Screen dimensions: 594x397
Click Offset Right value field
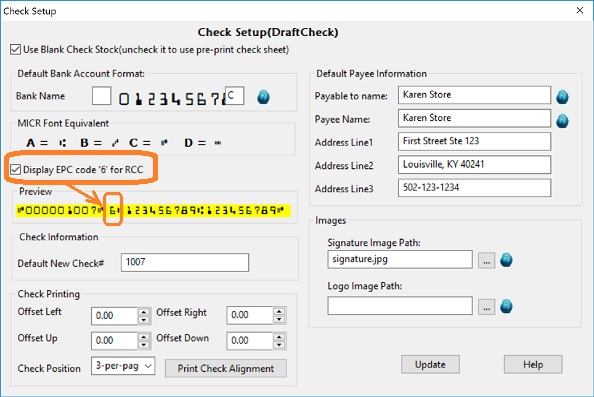point(250,315)
